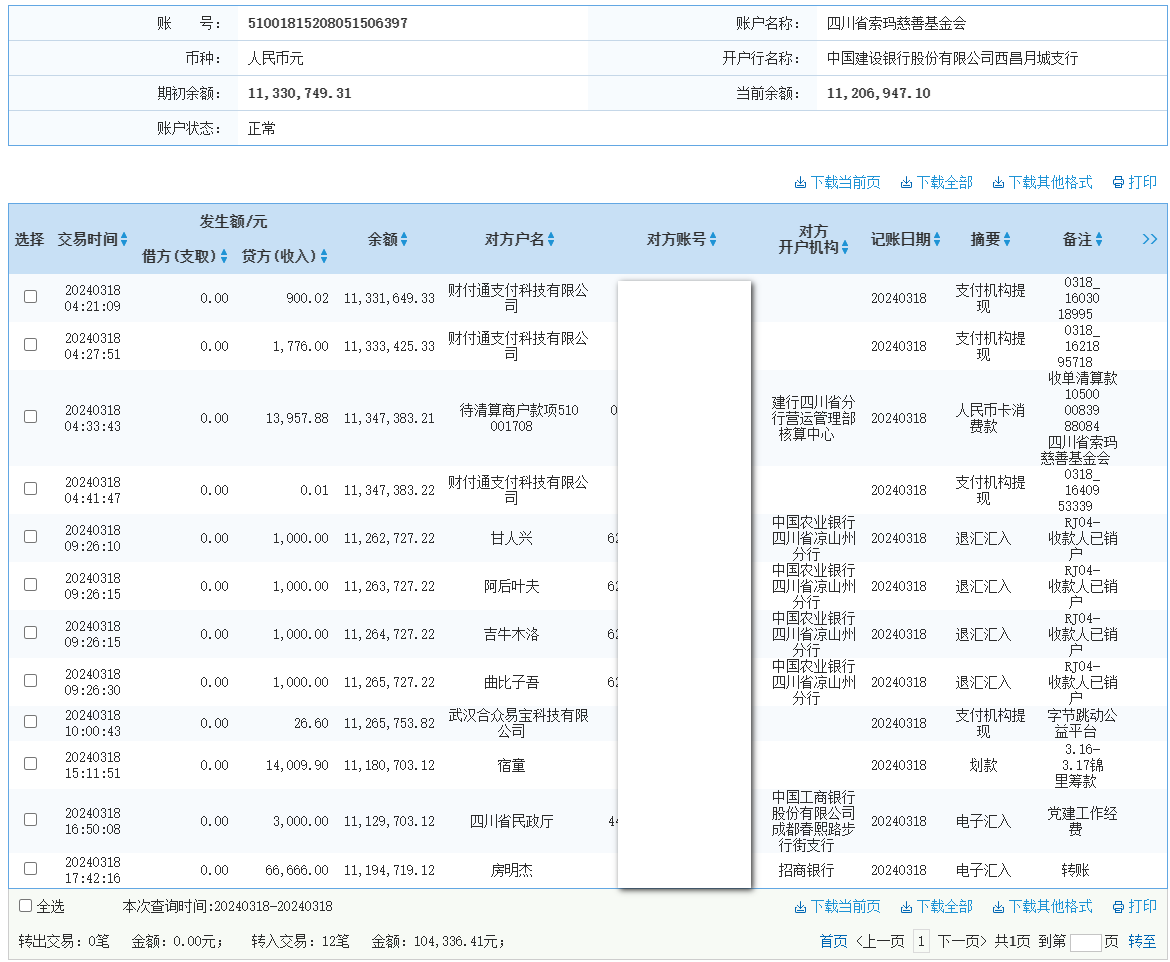The image size is (1170, 962).
Task: Click the bottom 下载其他格式 download icon
Action: (x=998, y=907)
